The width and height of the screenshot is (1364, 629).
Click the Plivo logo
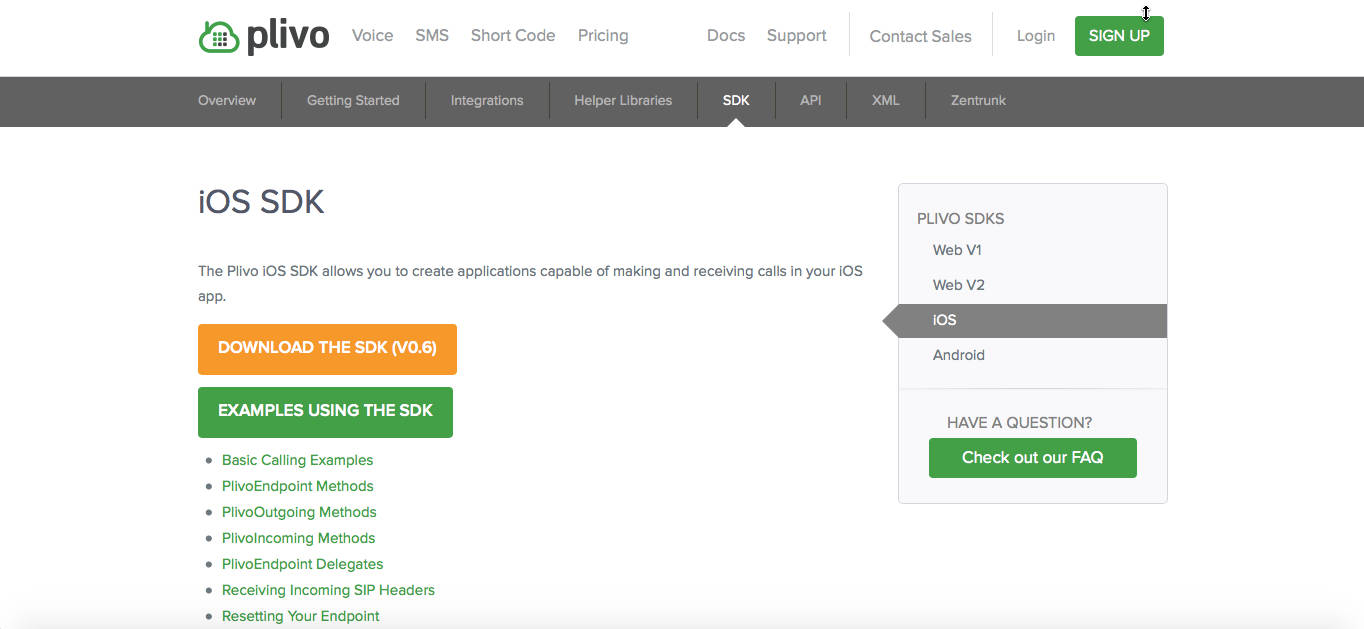[x=263, y=35]
